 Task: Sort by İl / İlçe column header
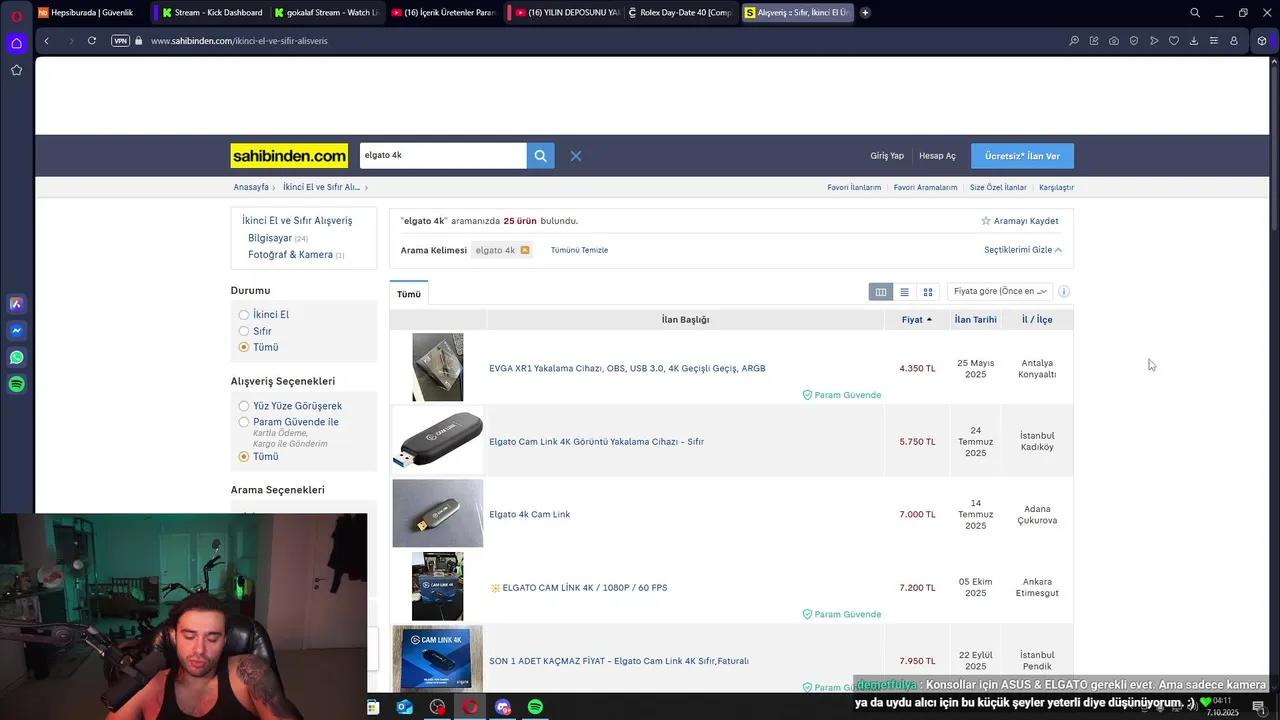point(1037,320)
